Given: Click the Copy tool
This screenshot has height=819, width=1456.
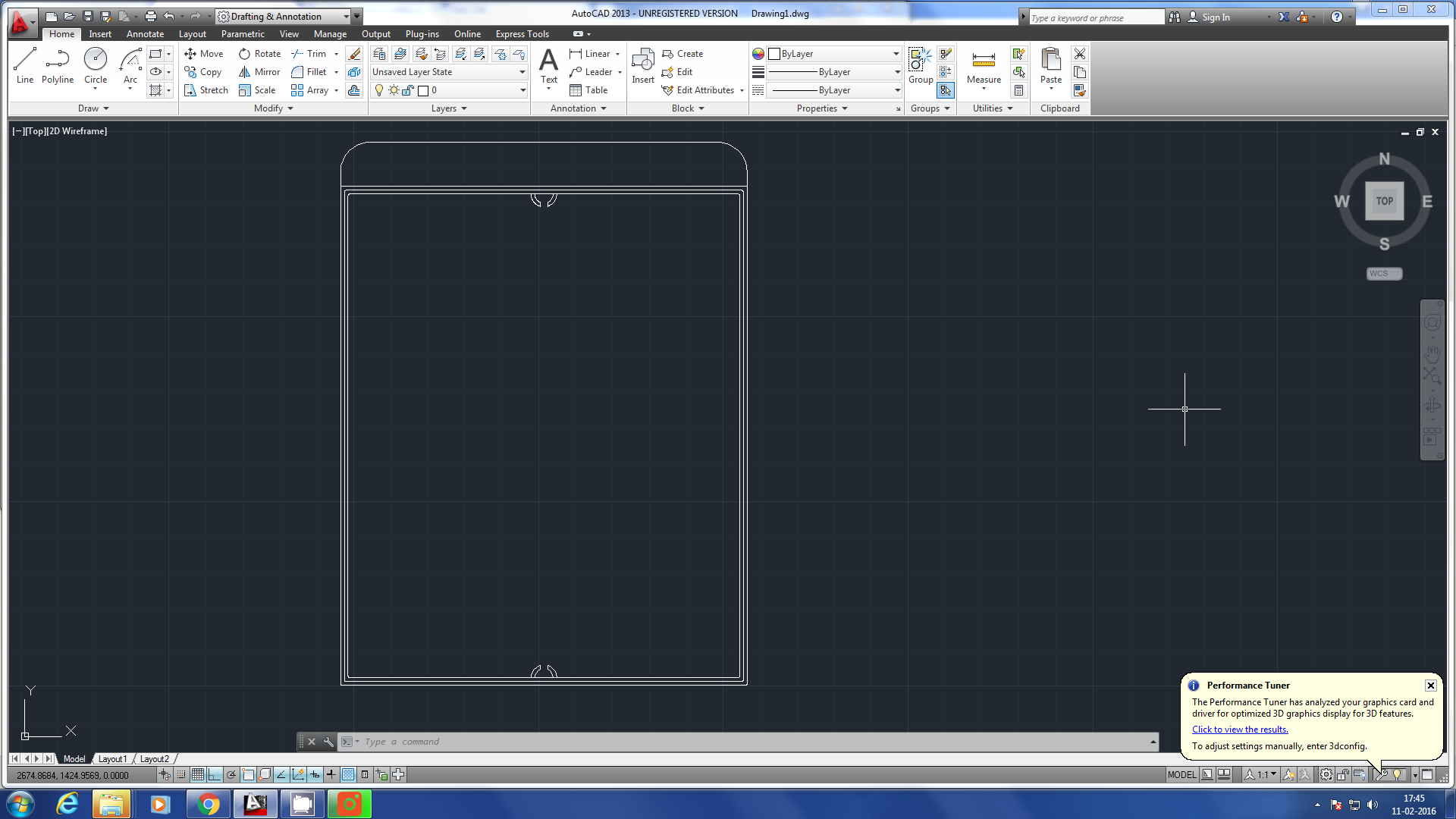Looking at the screenshot, I should pos(203,72).
